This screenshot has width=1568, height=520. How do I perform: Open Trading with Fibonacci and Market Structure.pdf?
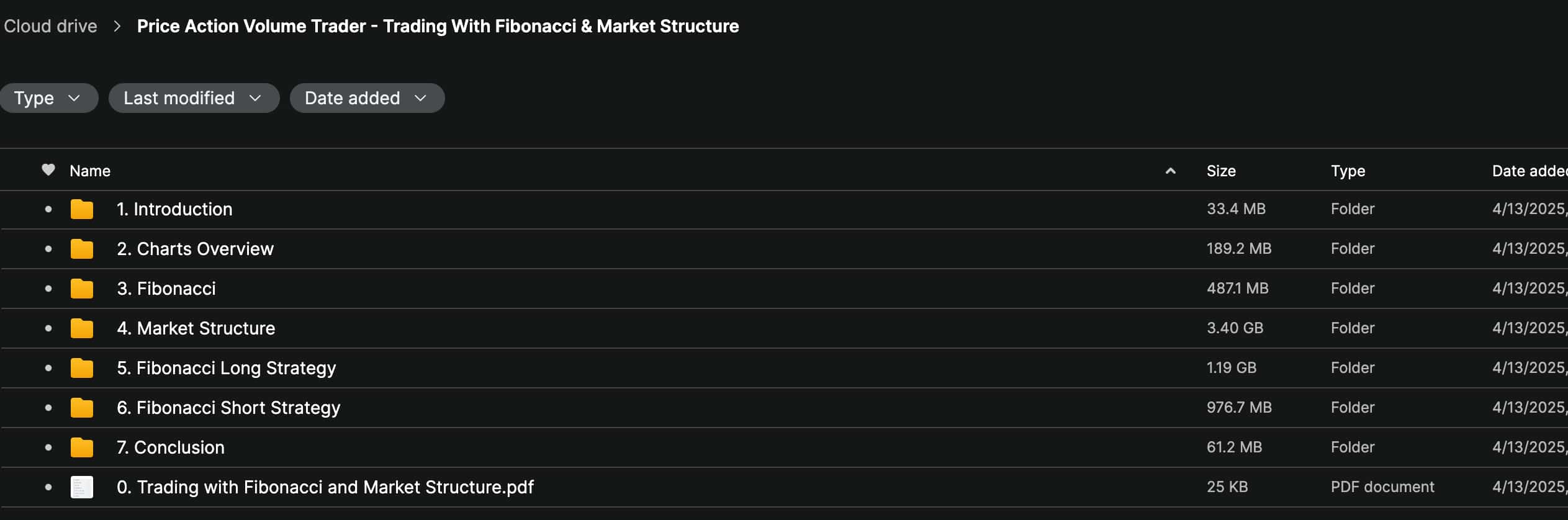click(x=325, y=487)
